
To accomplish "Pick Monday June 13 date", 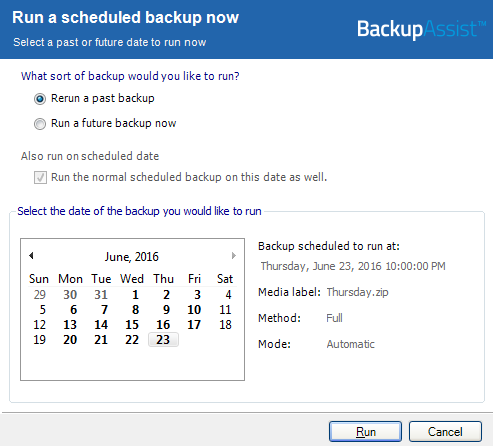I will coord(70,325).
